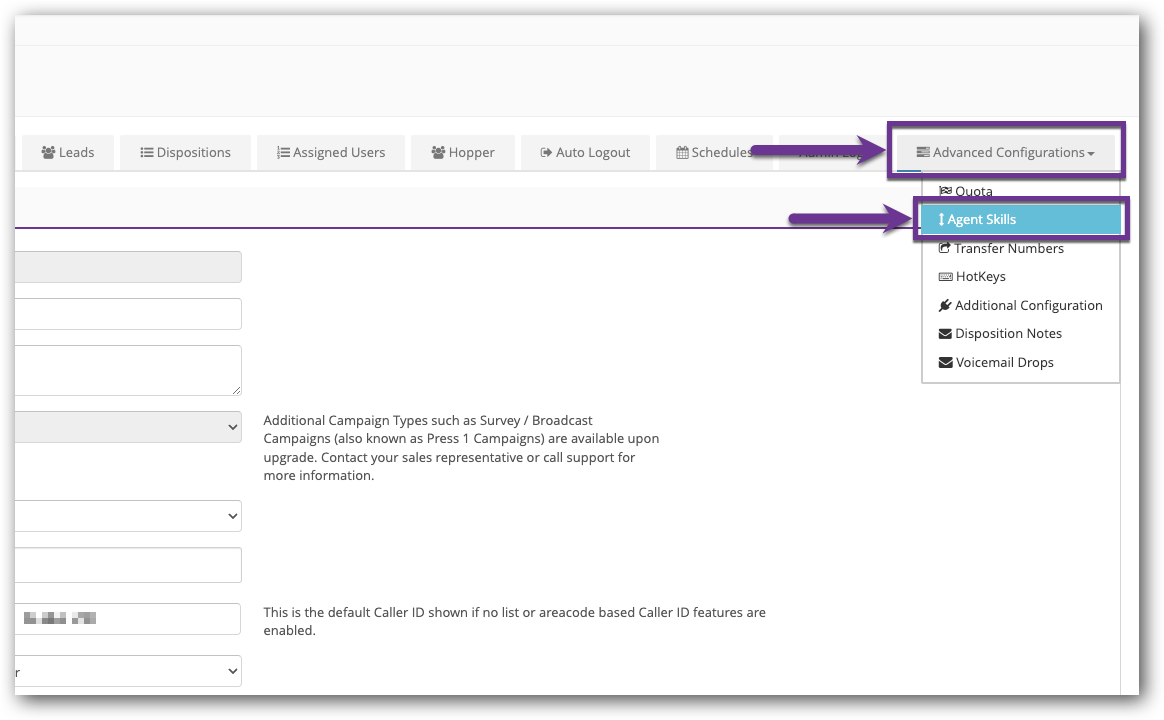Open the Auto Logout tab
Screen dimensions: 1164x720
(585, 152)
